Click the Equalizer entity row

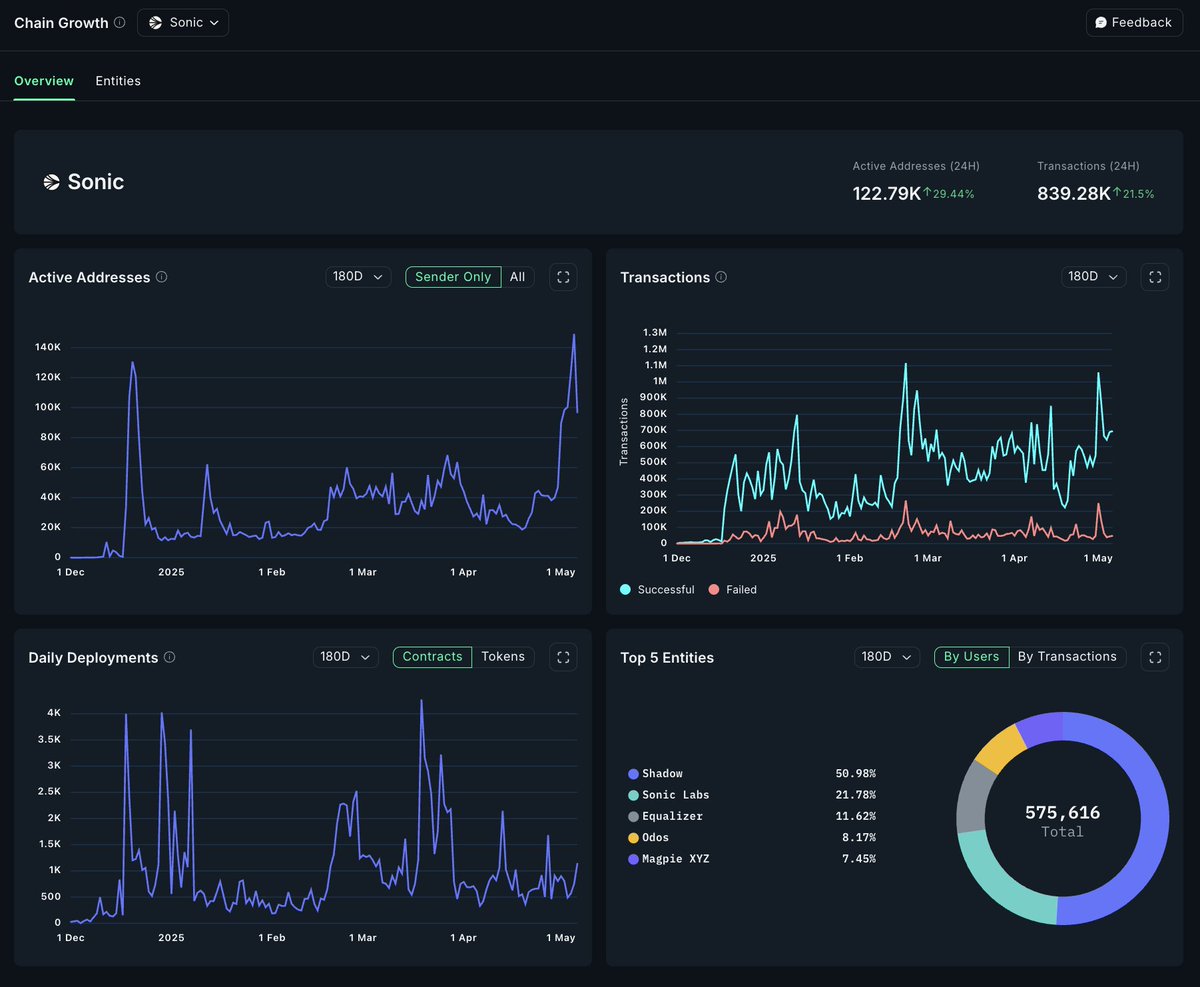(x=752, y=816)
